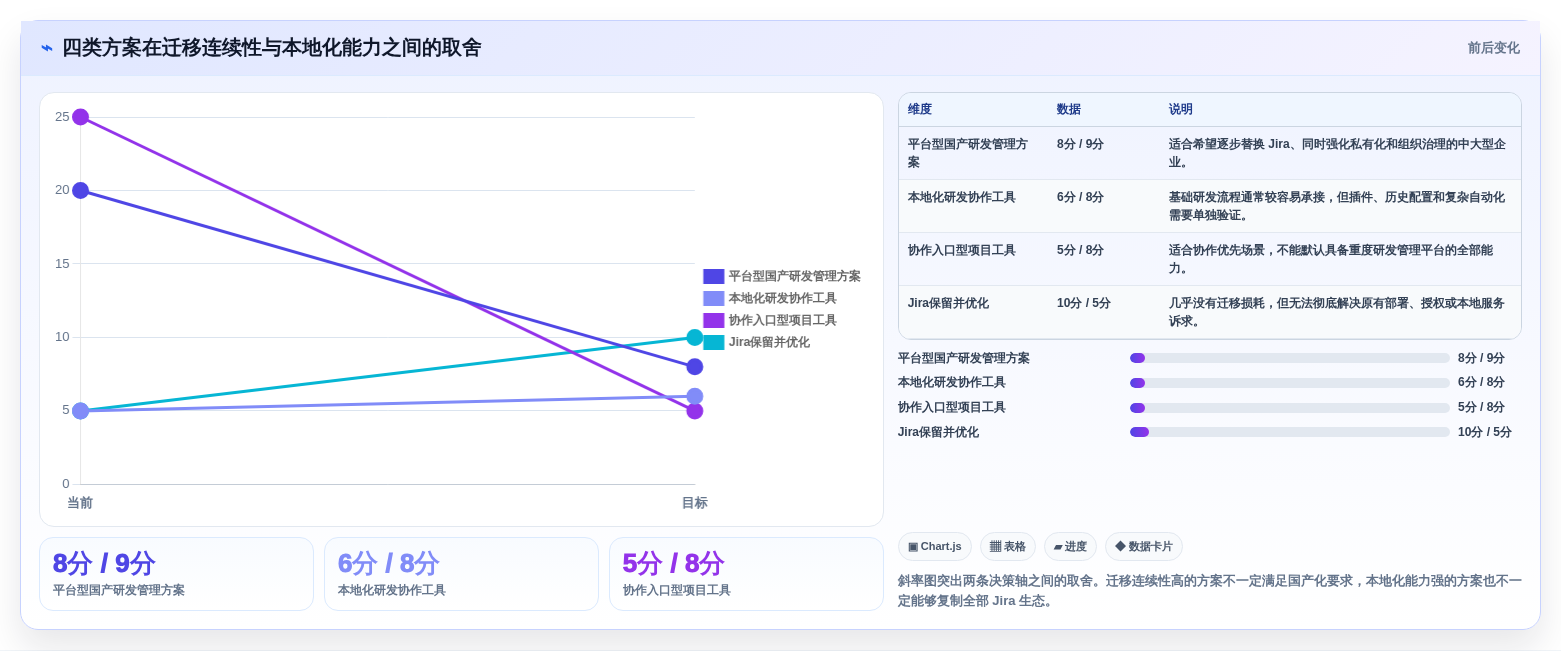Click legend label Jira保留并优化
This screenshot has height=651, width=1561.
click(x=769, y=343)
